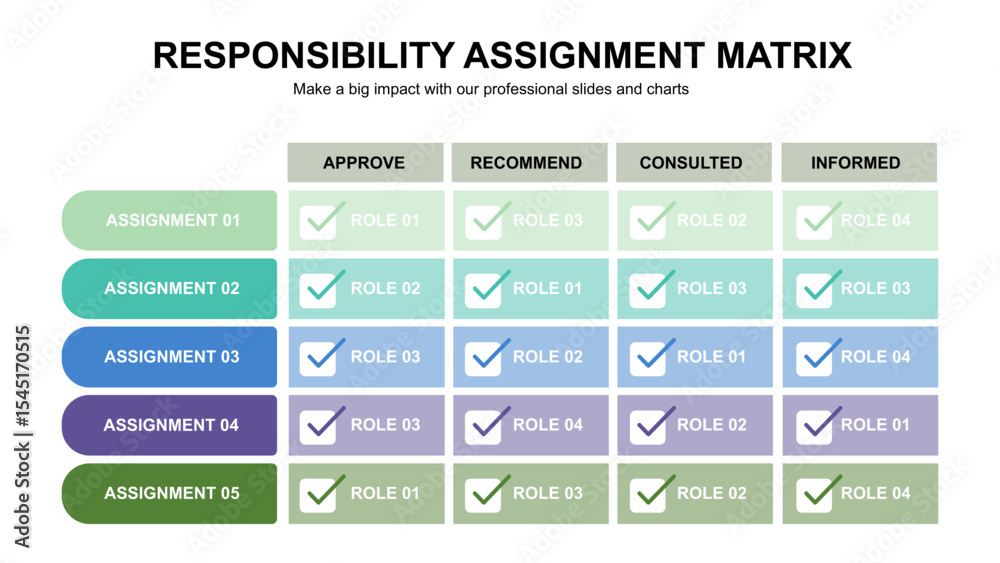Click the purple ASSIGNMENT 04 label
This screenshot has height=563, width=1000.
point(170,425)
